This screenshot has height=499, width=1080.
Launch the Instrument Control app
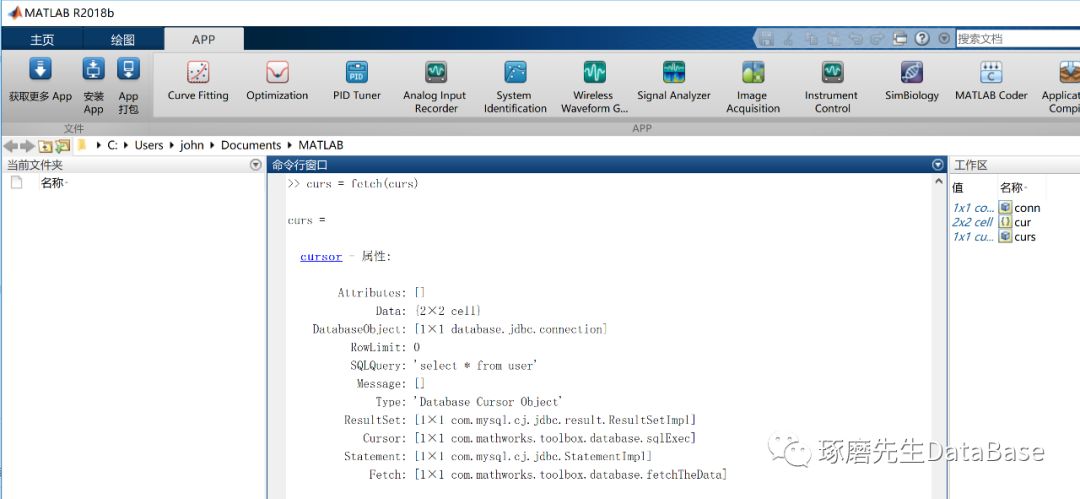coord(832,87)
